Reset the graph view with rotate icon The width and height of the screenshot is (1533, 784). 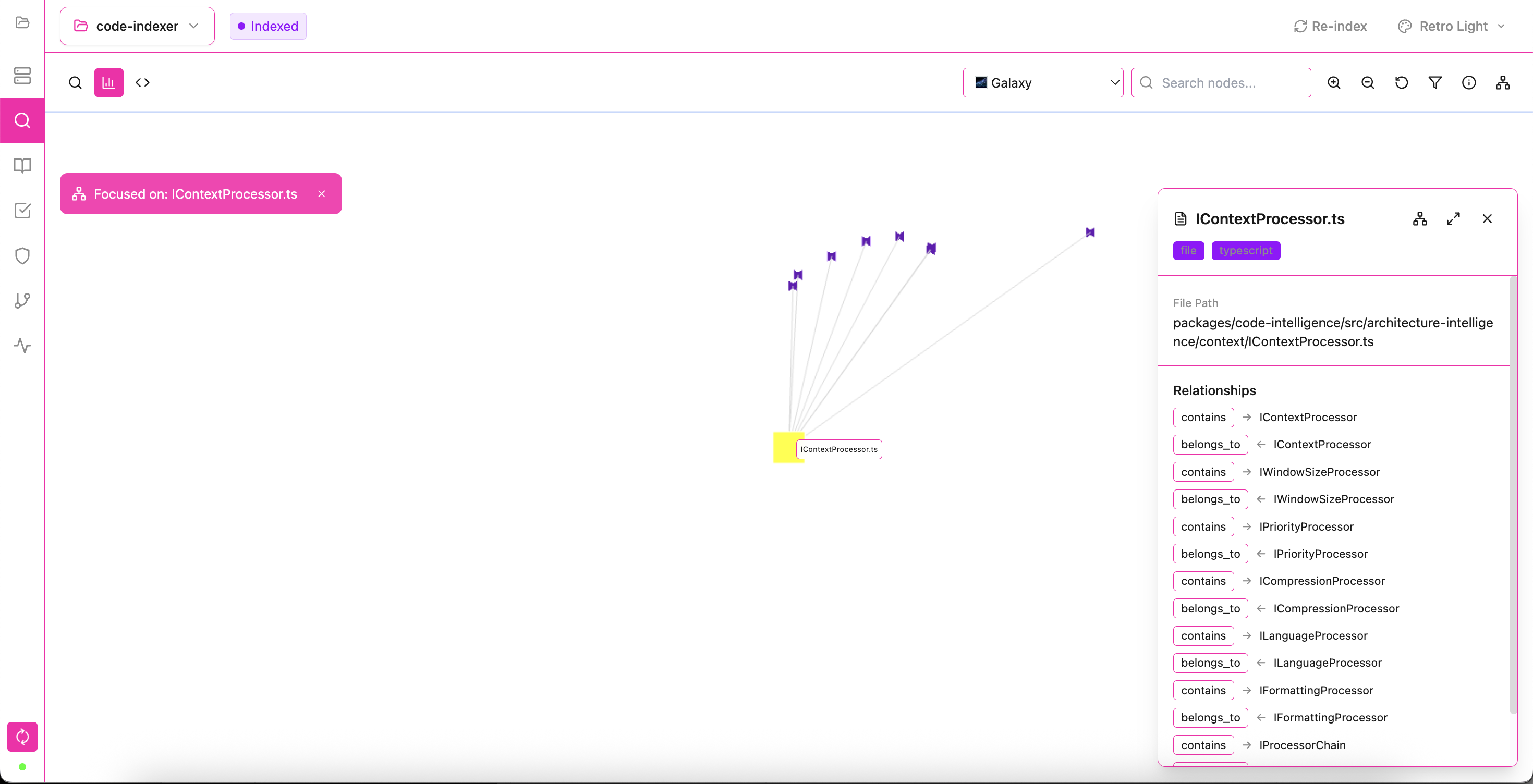(1402, 83)
